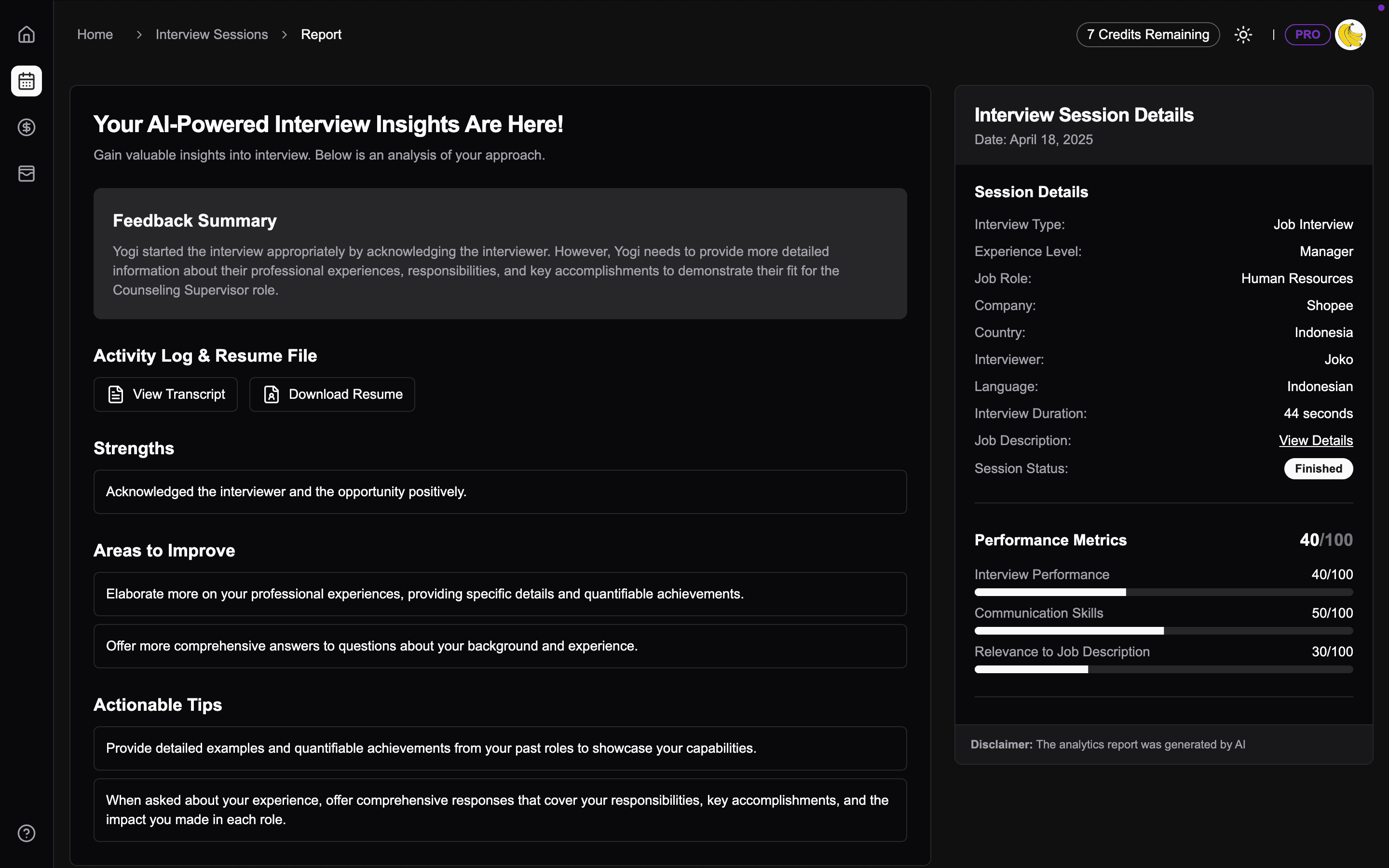The height and width of the screenshot is (868, 1389).
Task: Open the inbox icon in the sidebar
Action: point(26,174)
